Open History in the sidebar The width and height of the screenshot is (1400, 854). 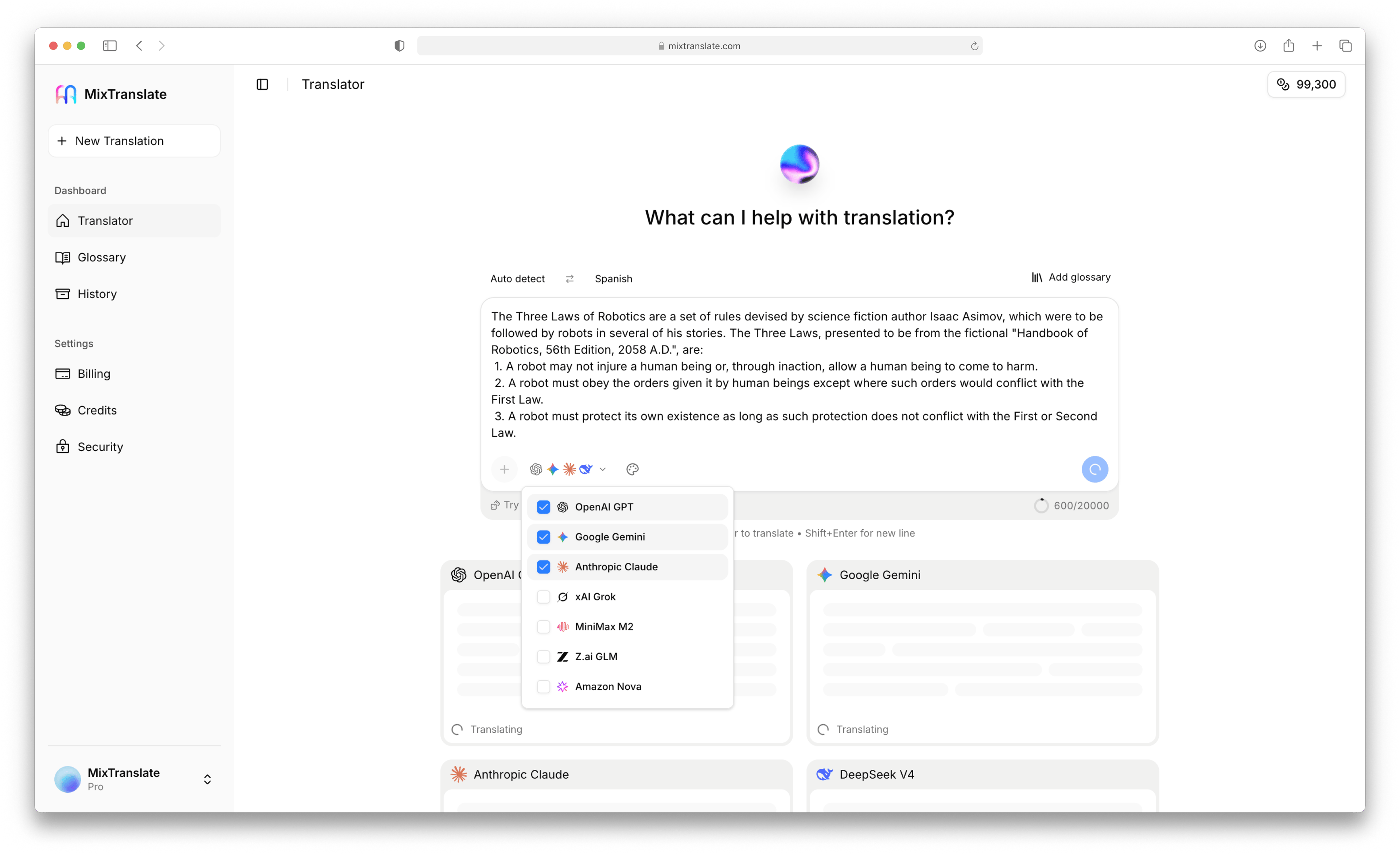pyautogui.click(x=134, y=294)
